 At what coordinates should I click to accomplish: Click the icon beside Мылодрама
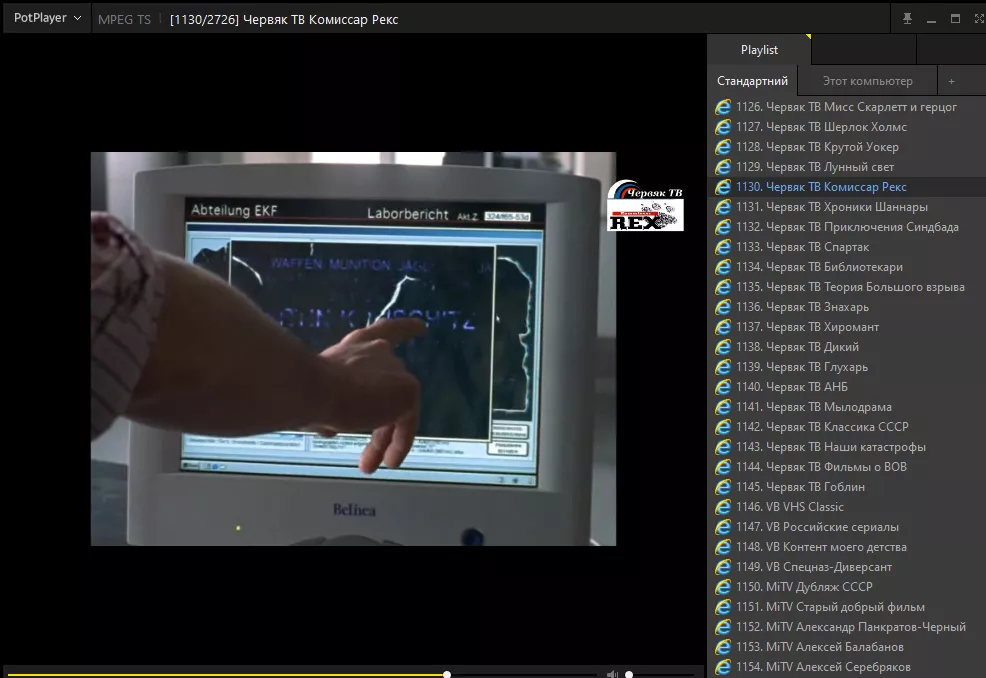click(x=723, y=407)
